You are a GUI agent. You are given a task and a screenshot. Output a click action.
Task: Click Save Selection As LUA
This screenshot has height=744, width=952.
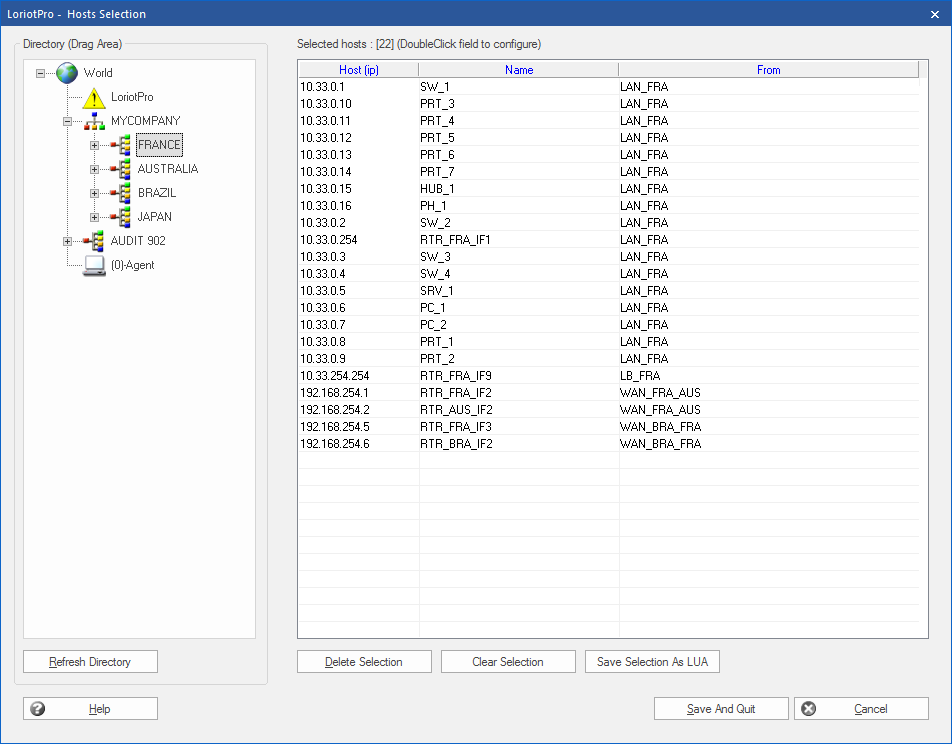pyautogui.click(x=652, y=661)
